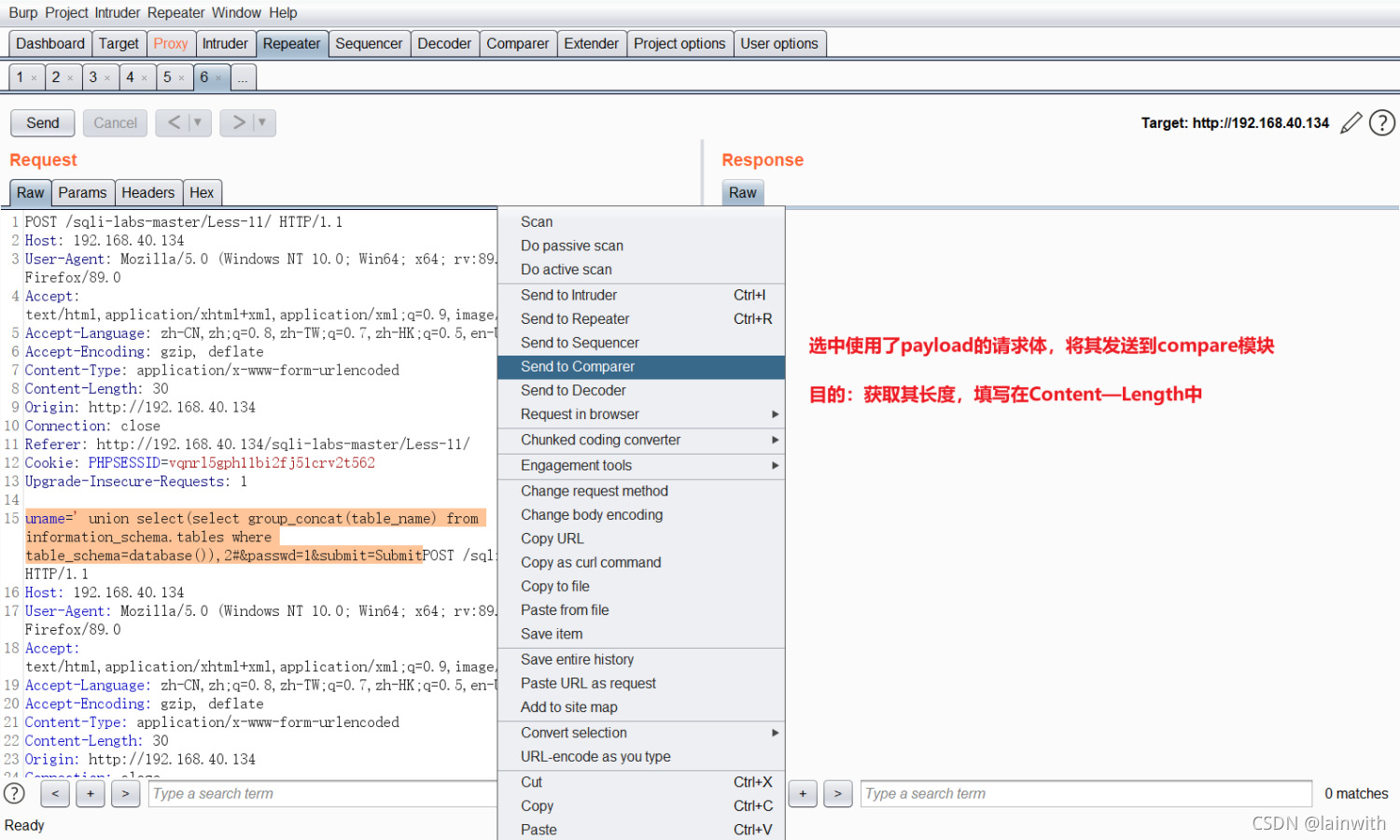The height and width of the screenshot is (840, 1400).
Task: Open the Intruder menu in menu bar
Action: point(117,13)
